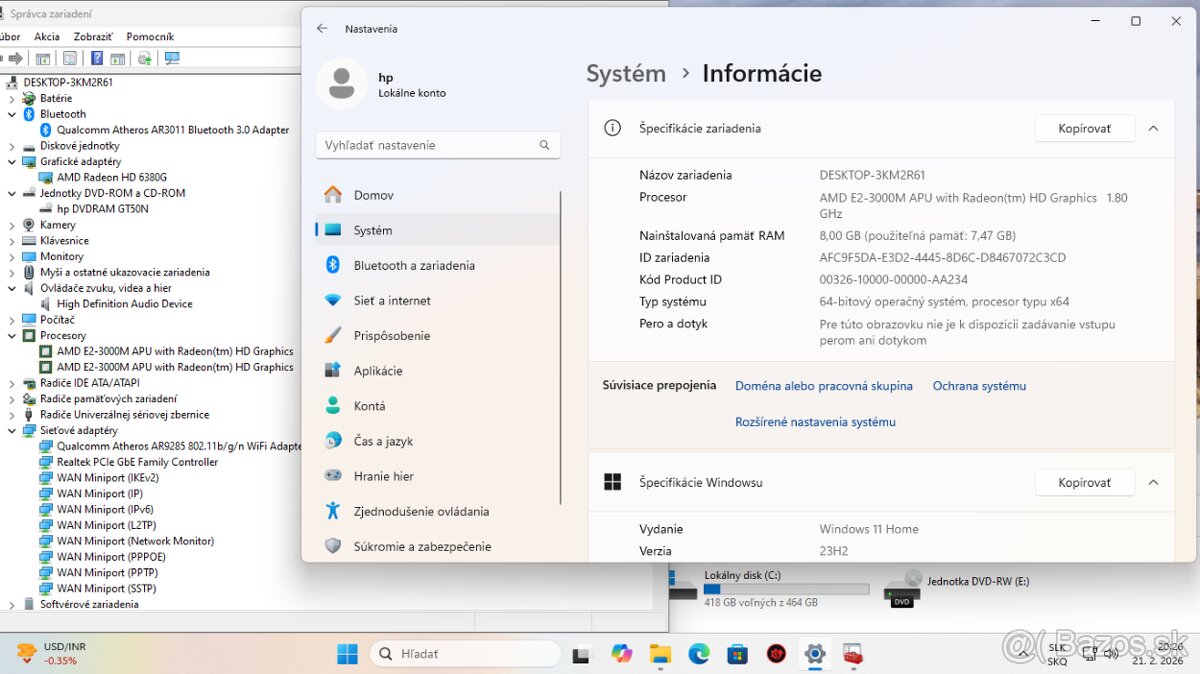Open Sieť a internet in Settings sidebar
The width and height of the screenshot is (1200, 674).
[x=437, y=300]
